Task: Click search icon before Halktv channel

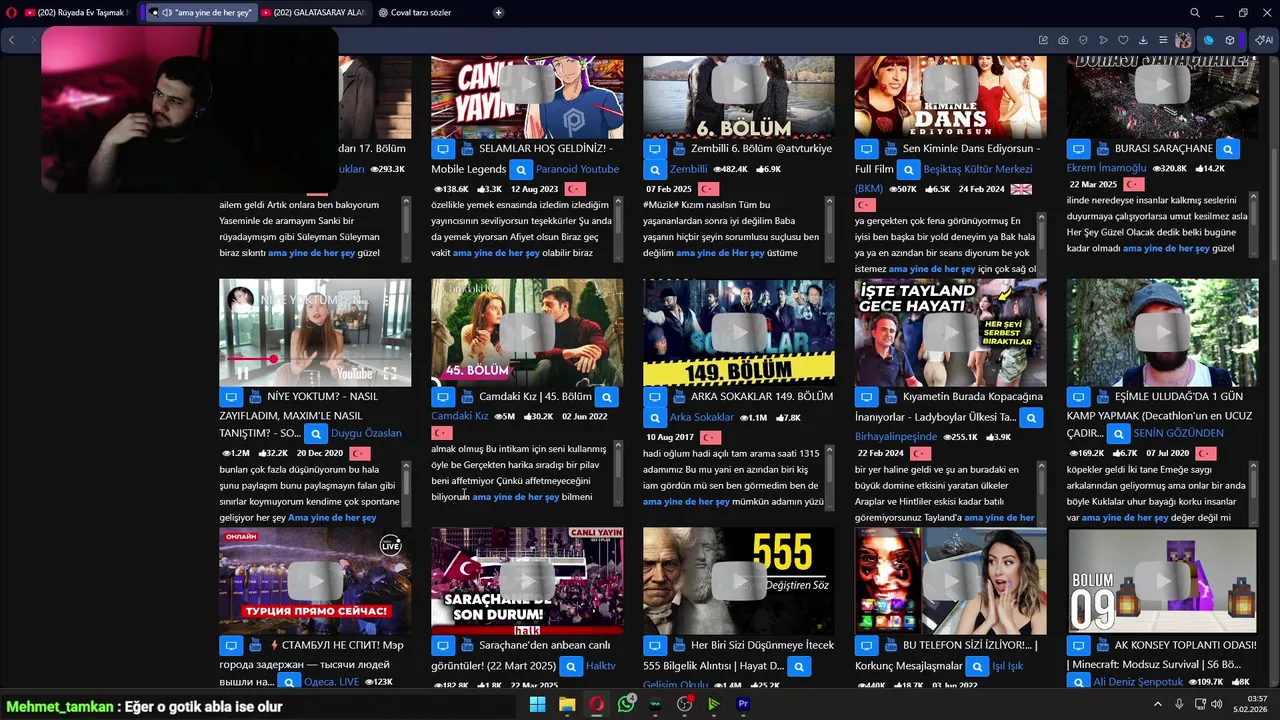Action: click(x=570, y=665)
